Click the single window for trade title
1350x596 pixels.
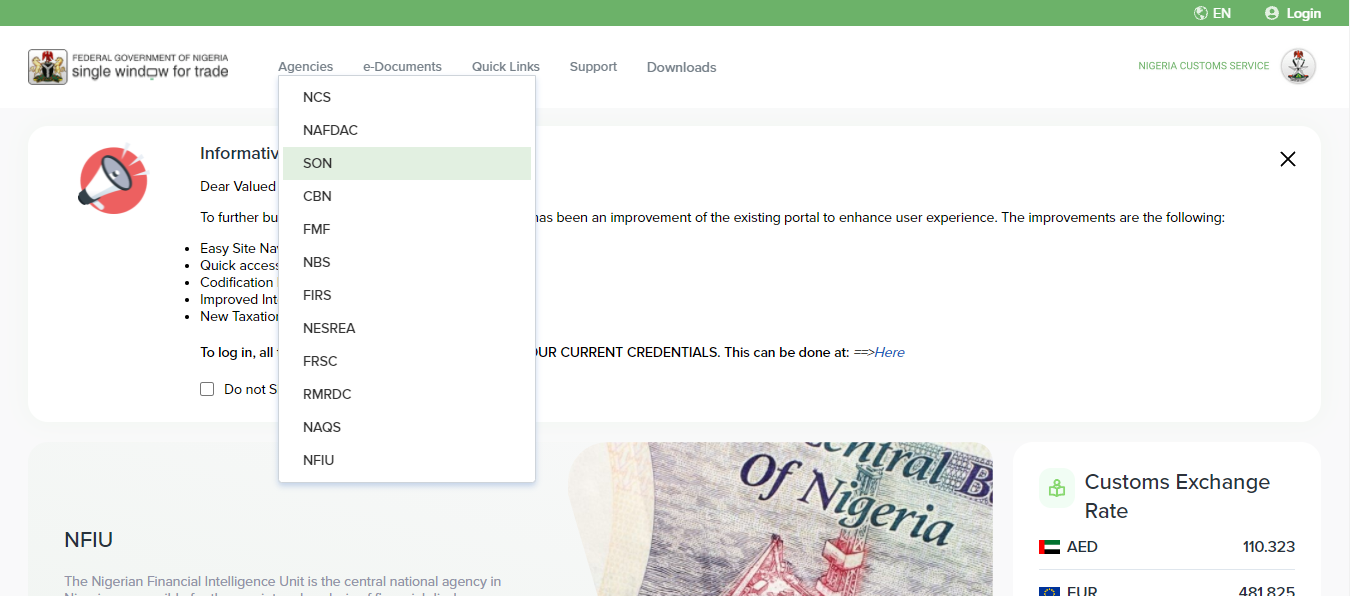(x=150, y=72)
